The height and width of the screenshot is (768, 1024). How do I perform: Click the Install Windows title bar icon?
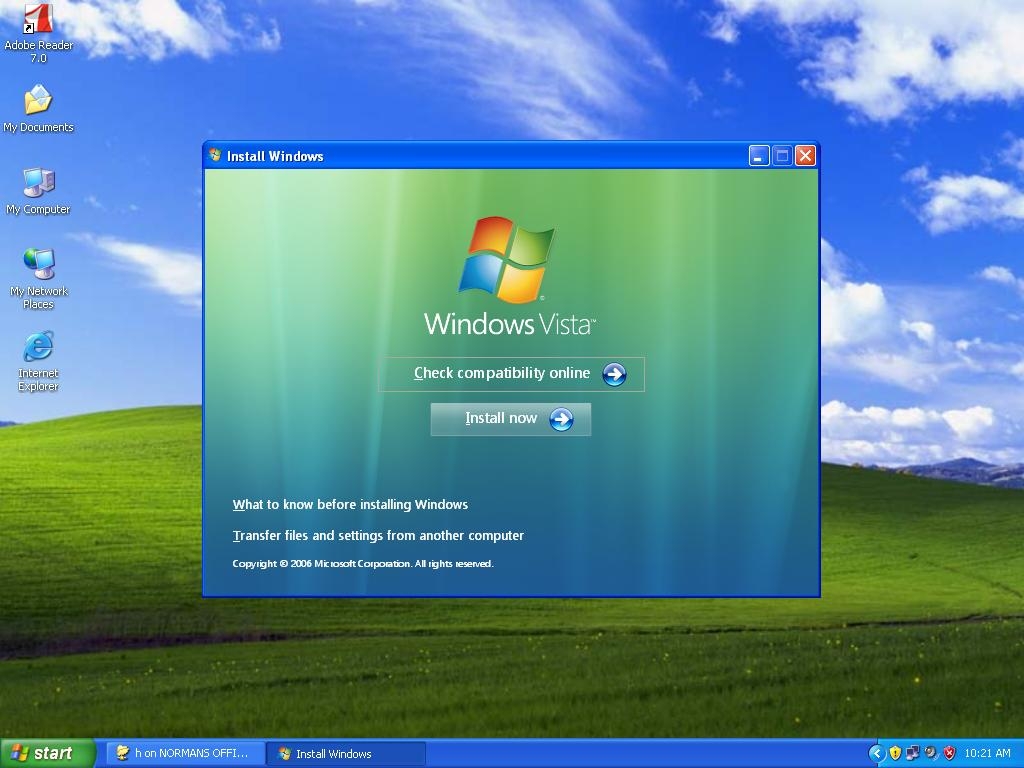coord(215,155)
